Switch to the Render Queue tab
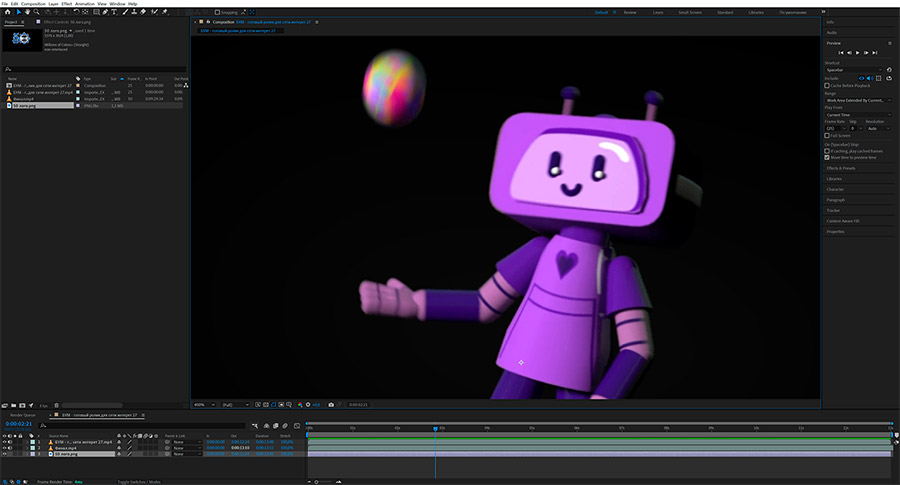 [x=22, y=414]
